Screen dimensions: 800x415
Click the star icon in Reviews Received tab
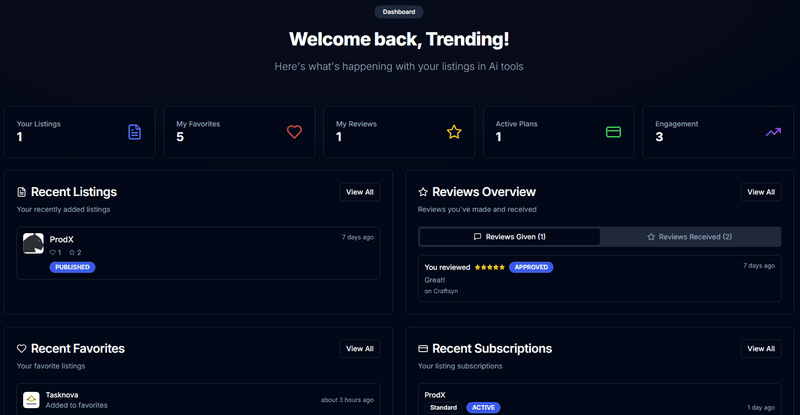click(651, 237)
